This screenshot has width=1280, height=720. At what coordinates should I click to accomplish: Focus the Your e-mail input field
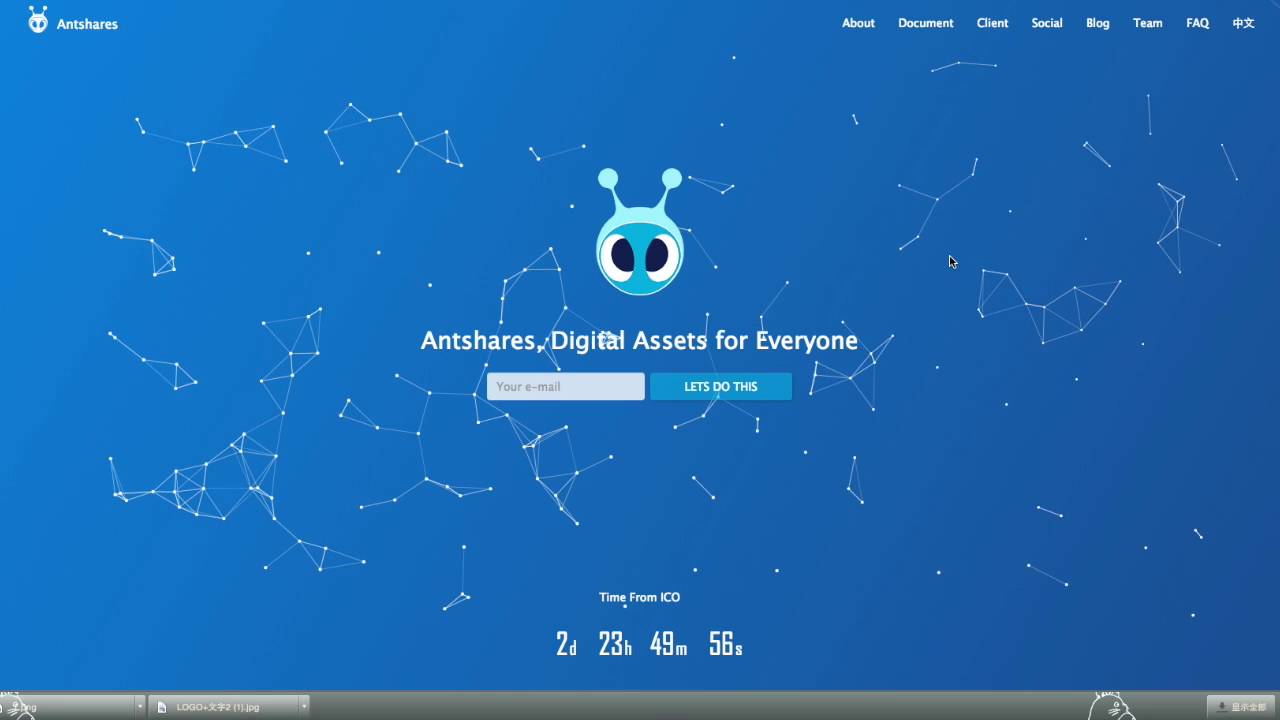click(566, 387)
